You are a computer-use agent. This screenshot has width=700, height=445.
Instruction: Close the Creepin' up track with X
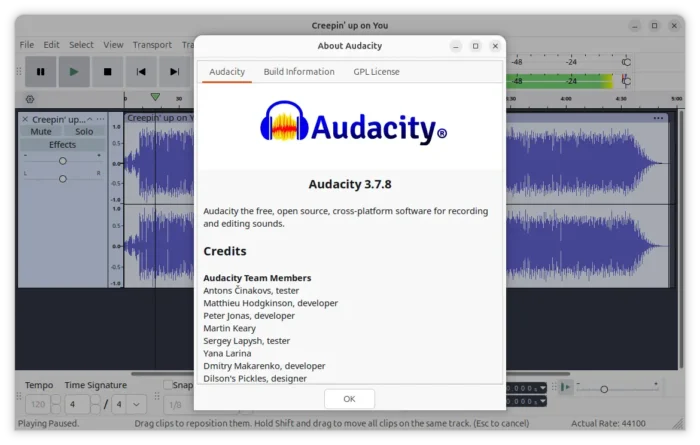click(x=25, y=119)
